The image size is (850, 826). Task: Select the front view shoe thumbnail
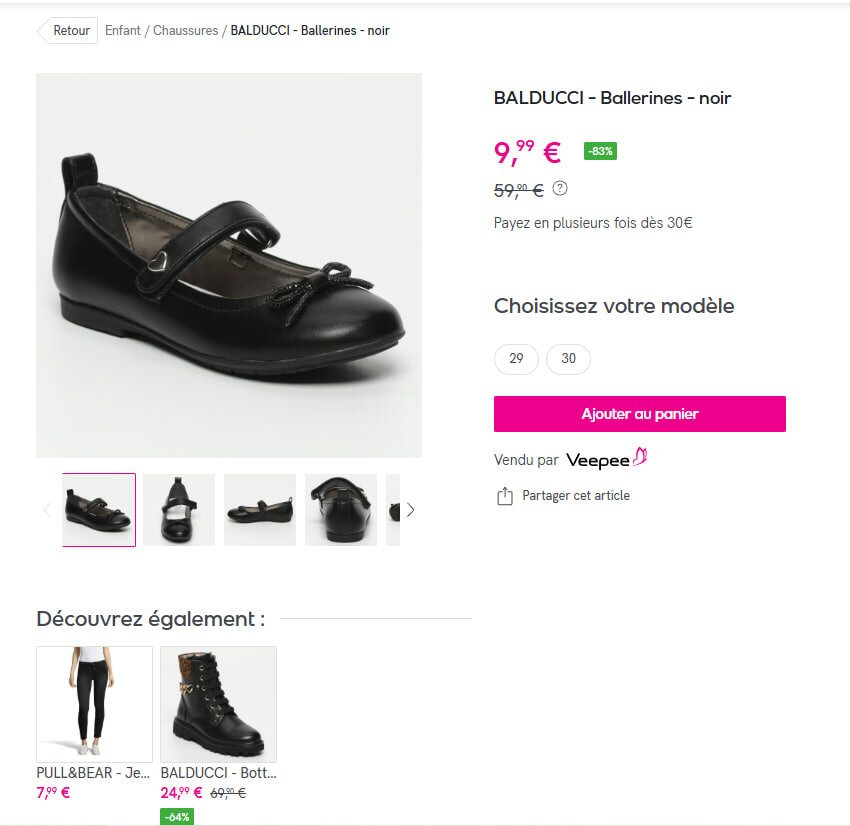click(x=179, y=510)
